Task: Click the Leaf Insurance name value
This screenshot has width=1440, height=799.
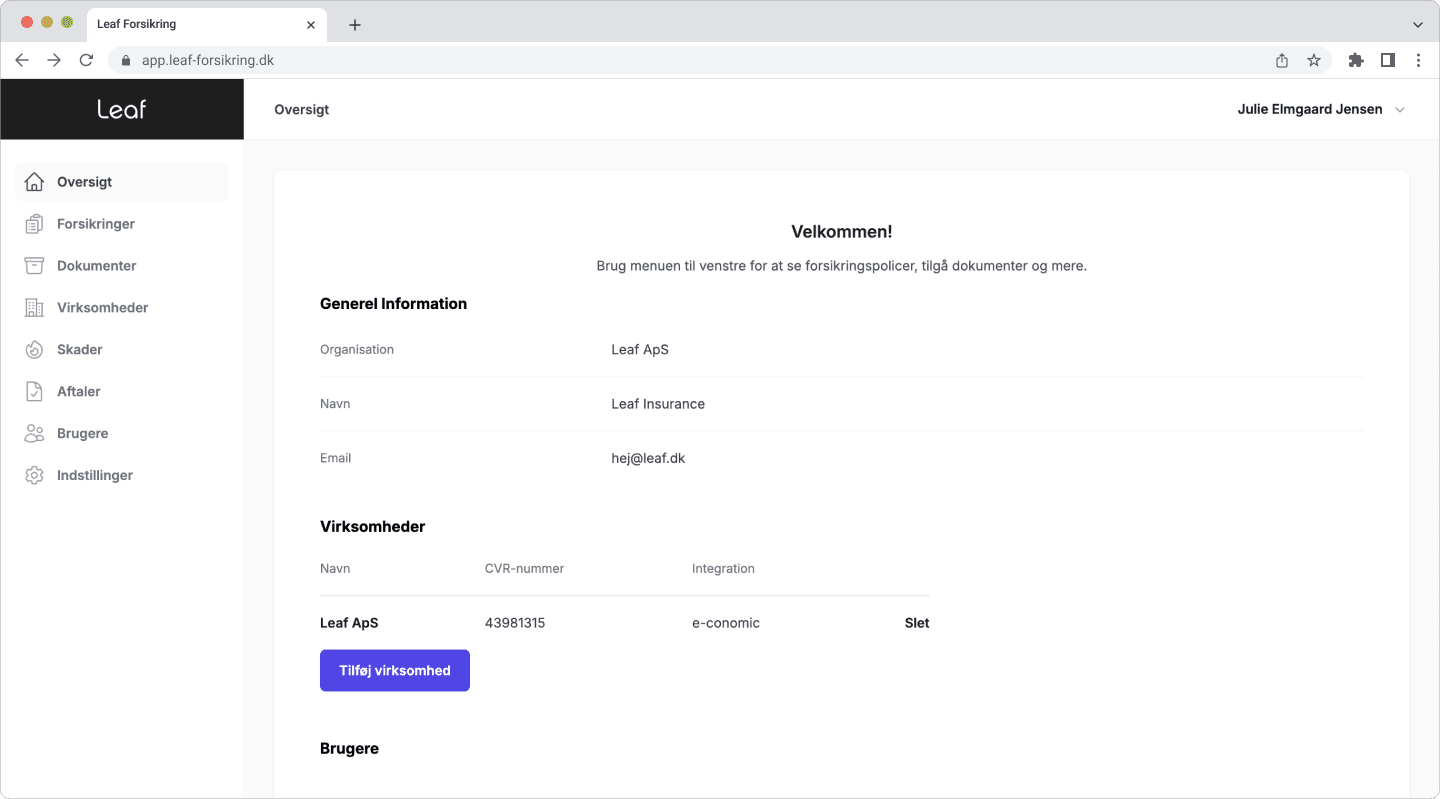Action: click(x=658, y=404)
